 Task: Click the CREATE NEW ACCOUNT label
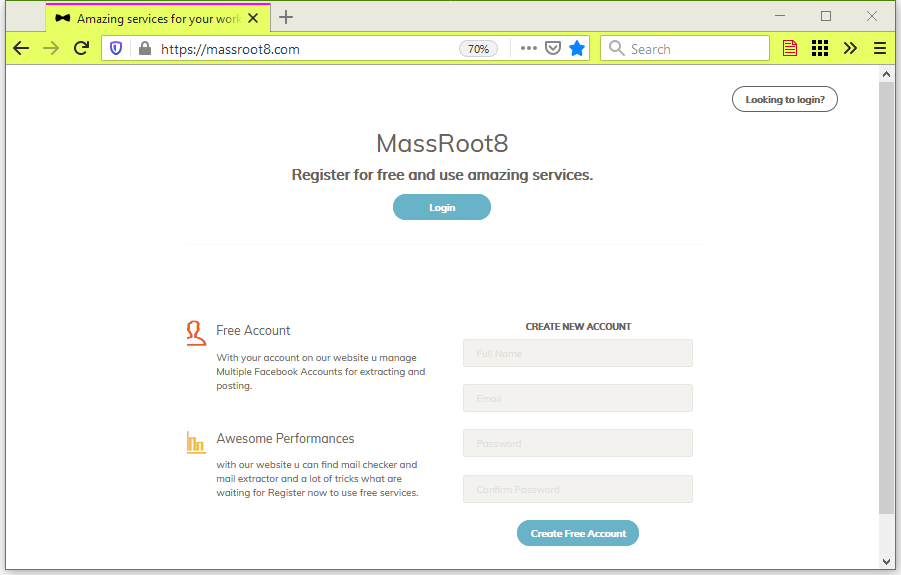pos(578,327)
